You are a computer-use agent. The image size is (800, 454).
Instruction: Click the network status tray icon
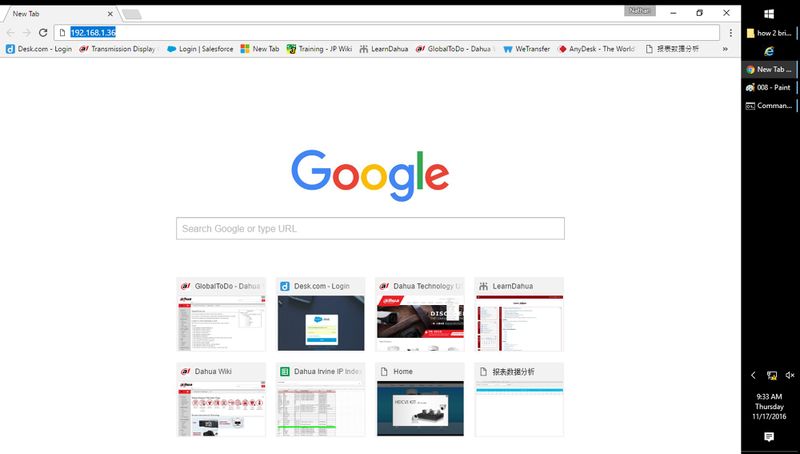771,375
